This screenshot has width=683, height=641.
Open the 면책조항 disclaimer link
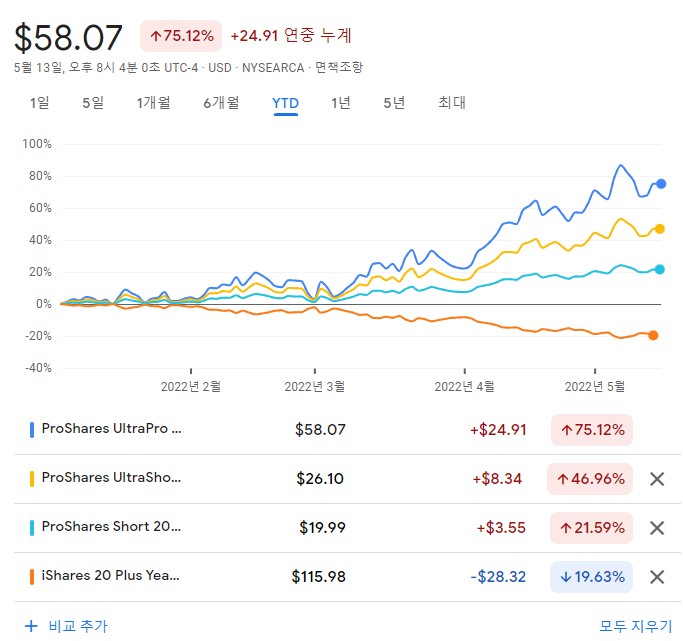point(339,67)
